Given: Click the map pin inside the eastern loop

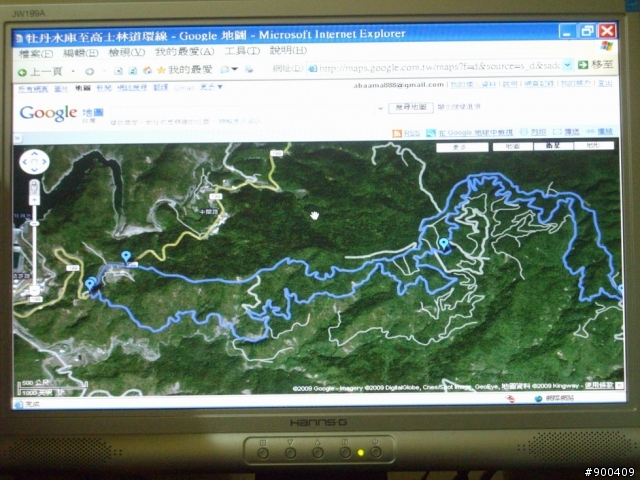Looking at the screenshot, I should [444, 244].
